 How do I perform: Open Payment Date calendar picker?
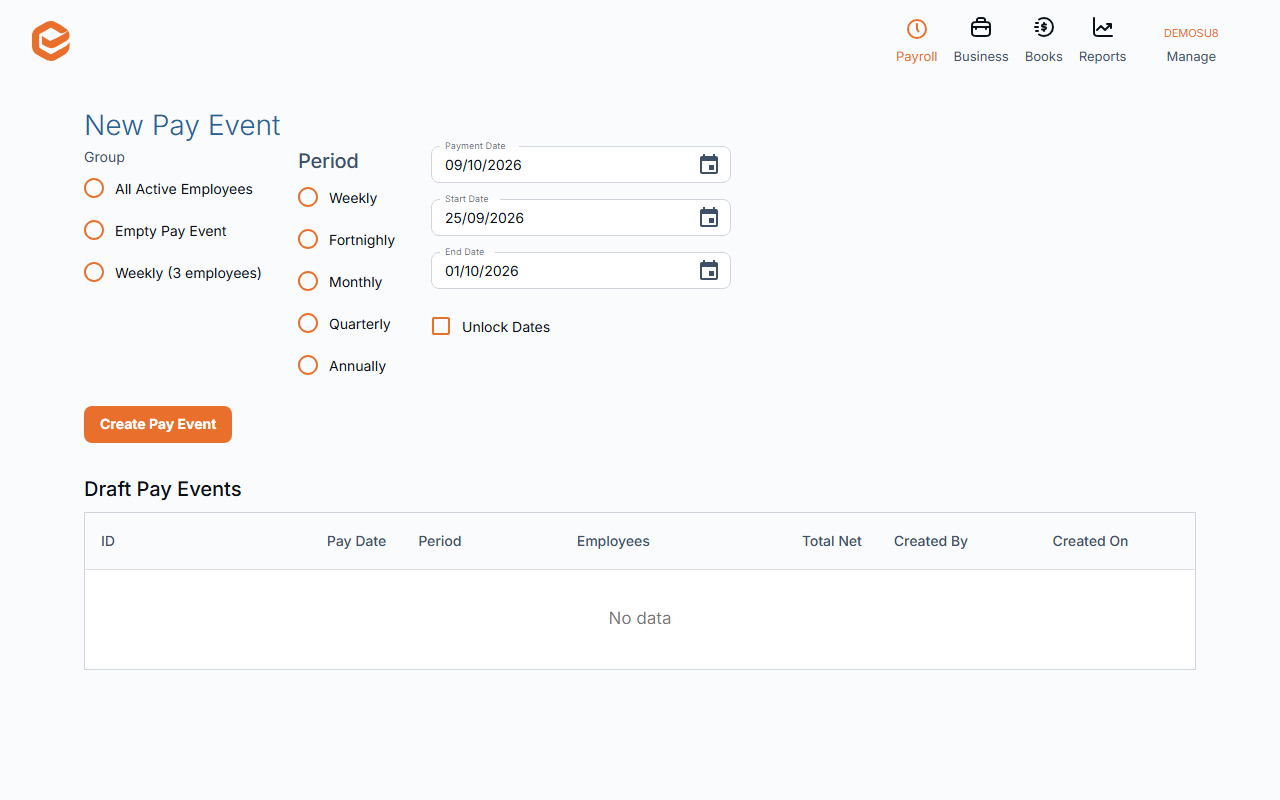(x=709, y=165)
